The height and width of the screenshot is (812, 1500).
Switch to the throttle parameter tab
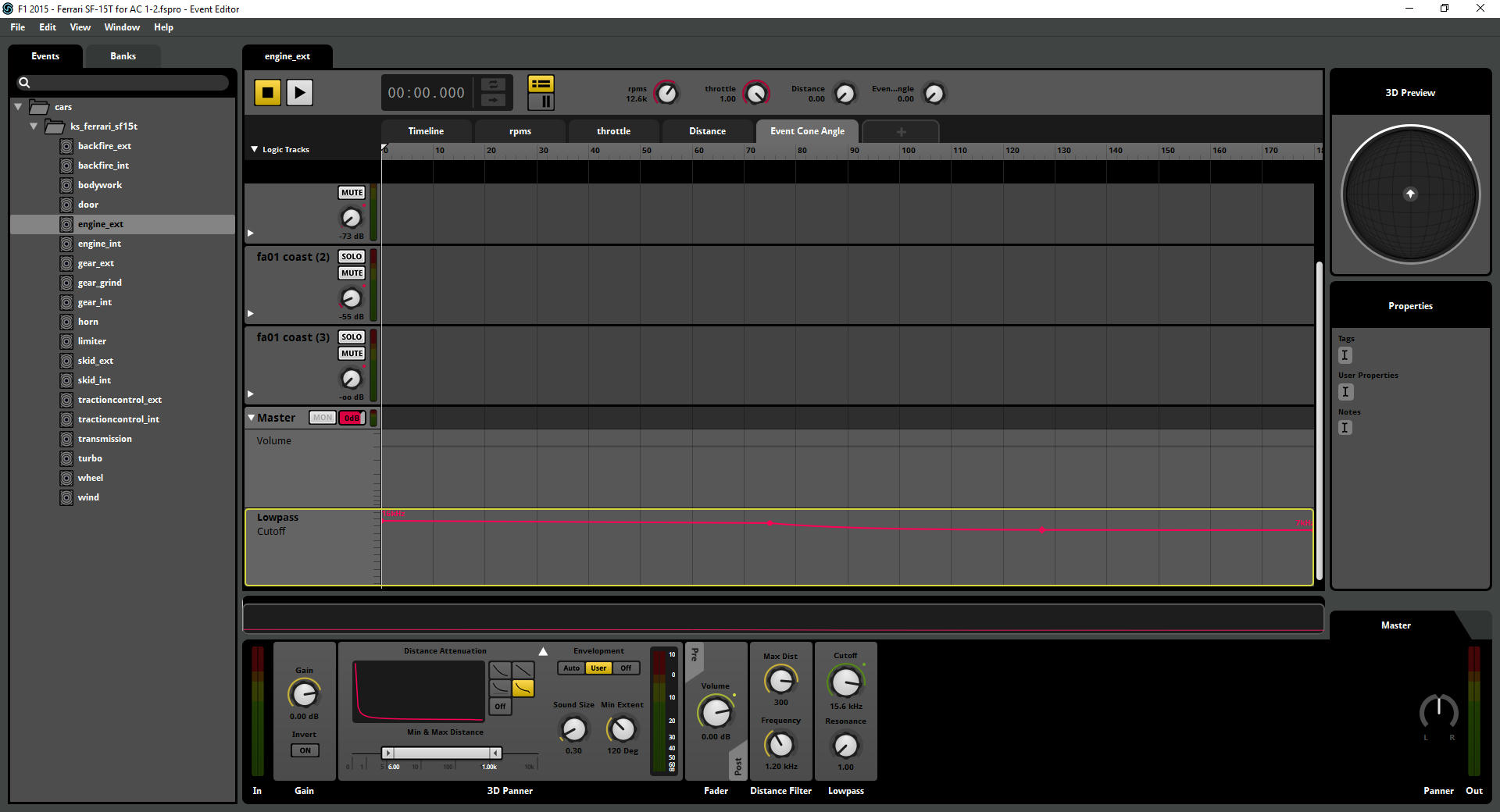tap(614, 131)
